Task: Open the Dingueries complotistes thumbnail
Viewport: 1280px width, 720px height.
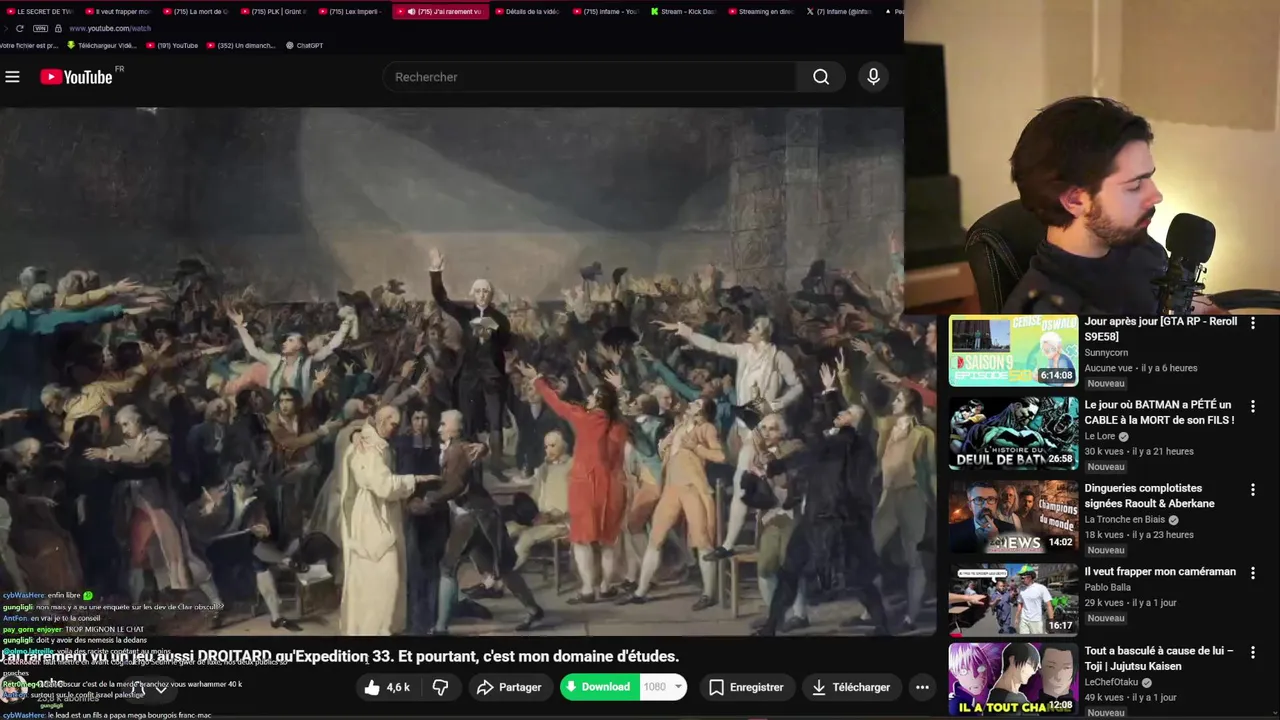Action: pyautogui.click(x=1013, y=517)
